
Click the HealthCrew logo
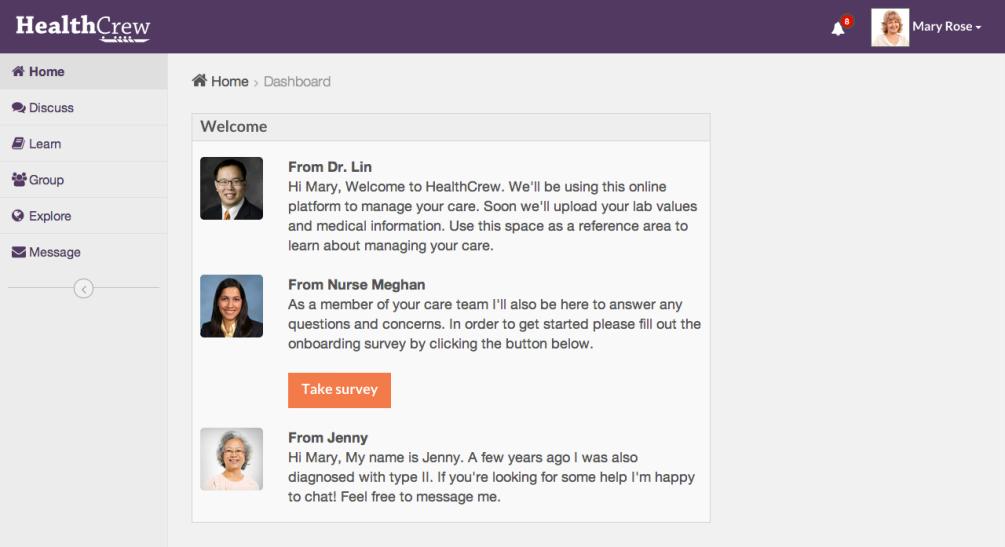point(83,28)
